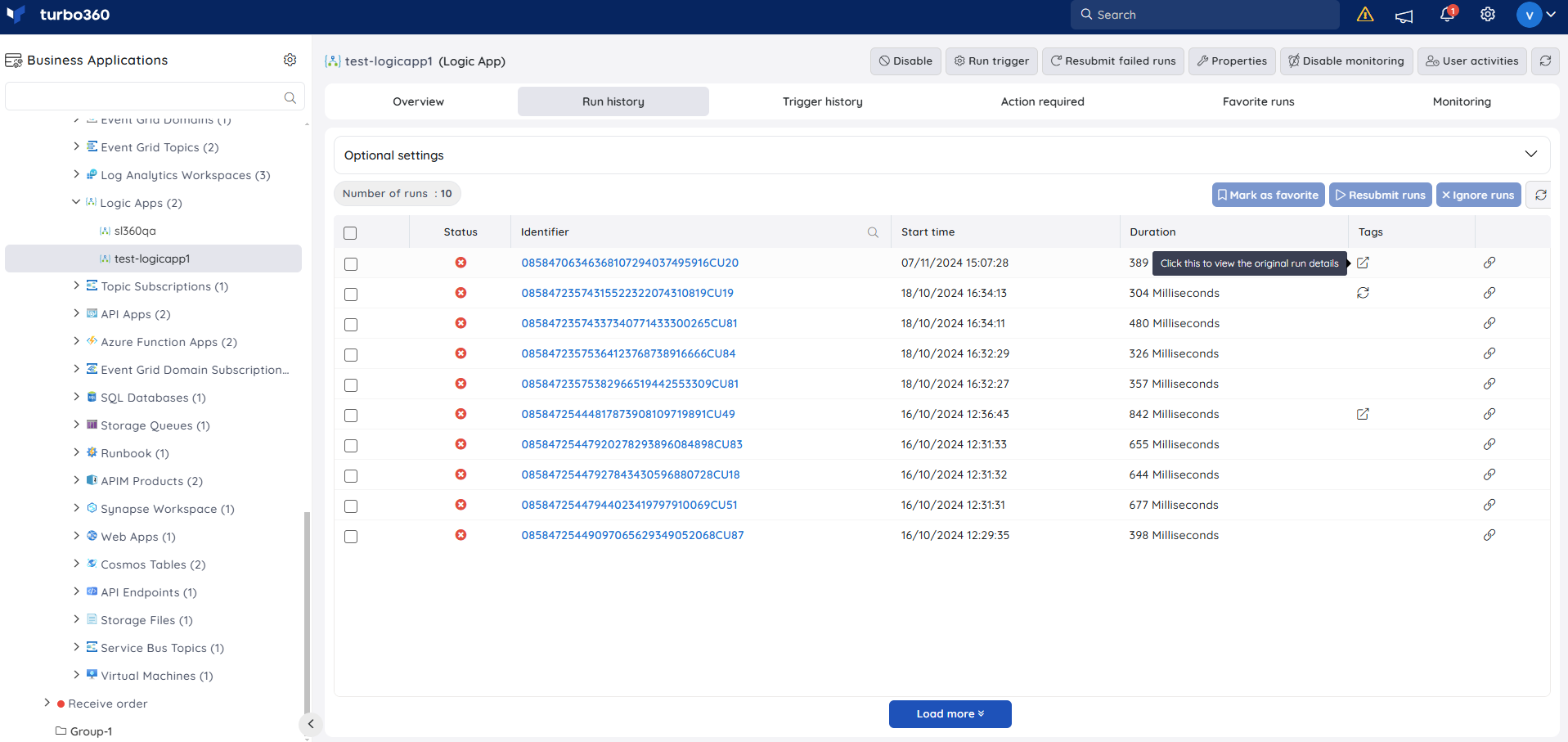Open Properties for the Logic App
Image resolution: width=1568 pixels, height=742 pixels.
[1232, 61]
